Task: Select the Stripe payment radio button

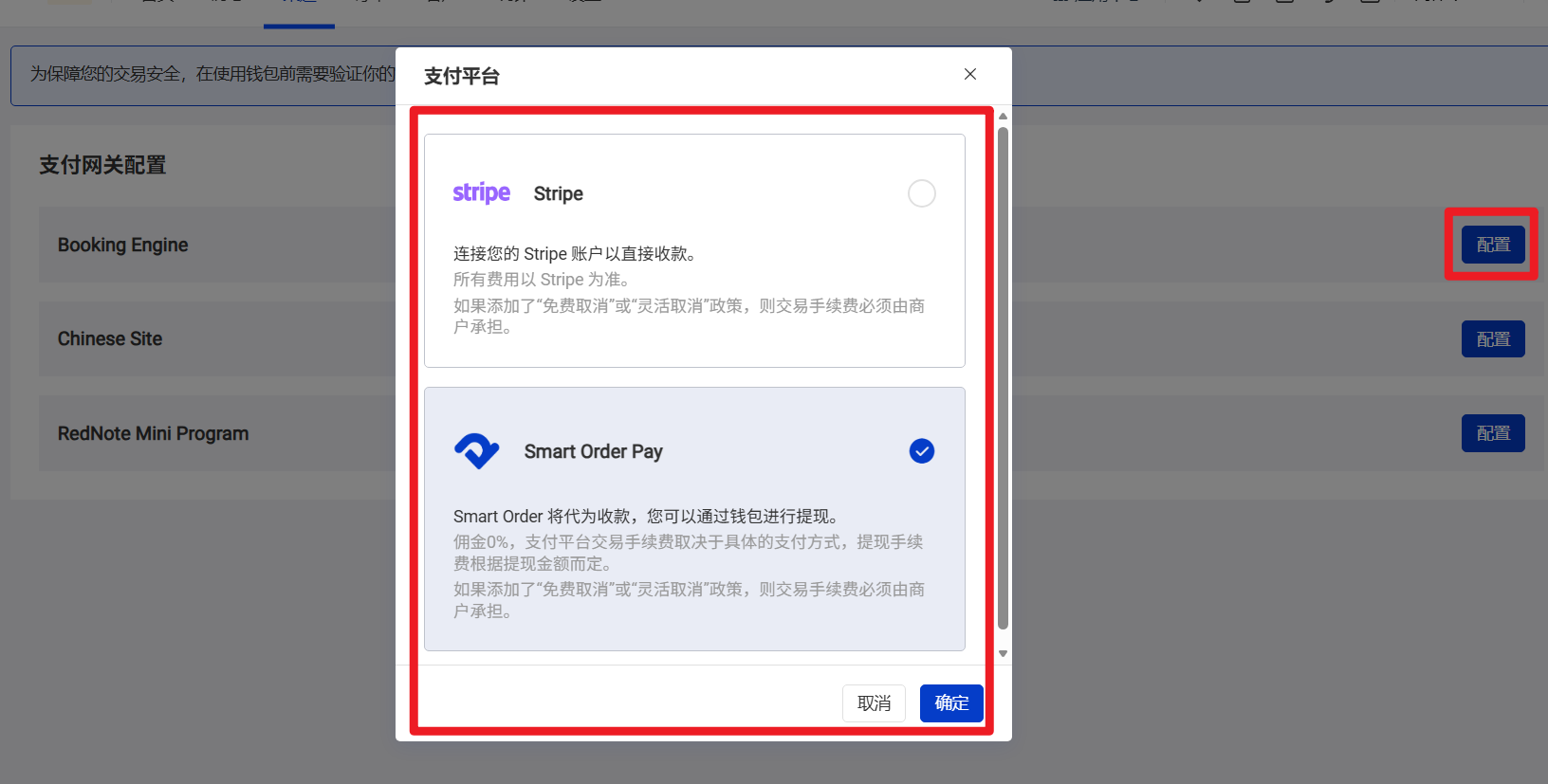Action: 922,193
